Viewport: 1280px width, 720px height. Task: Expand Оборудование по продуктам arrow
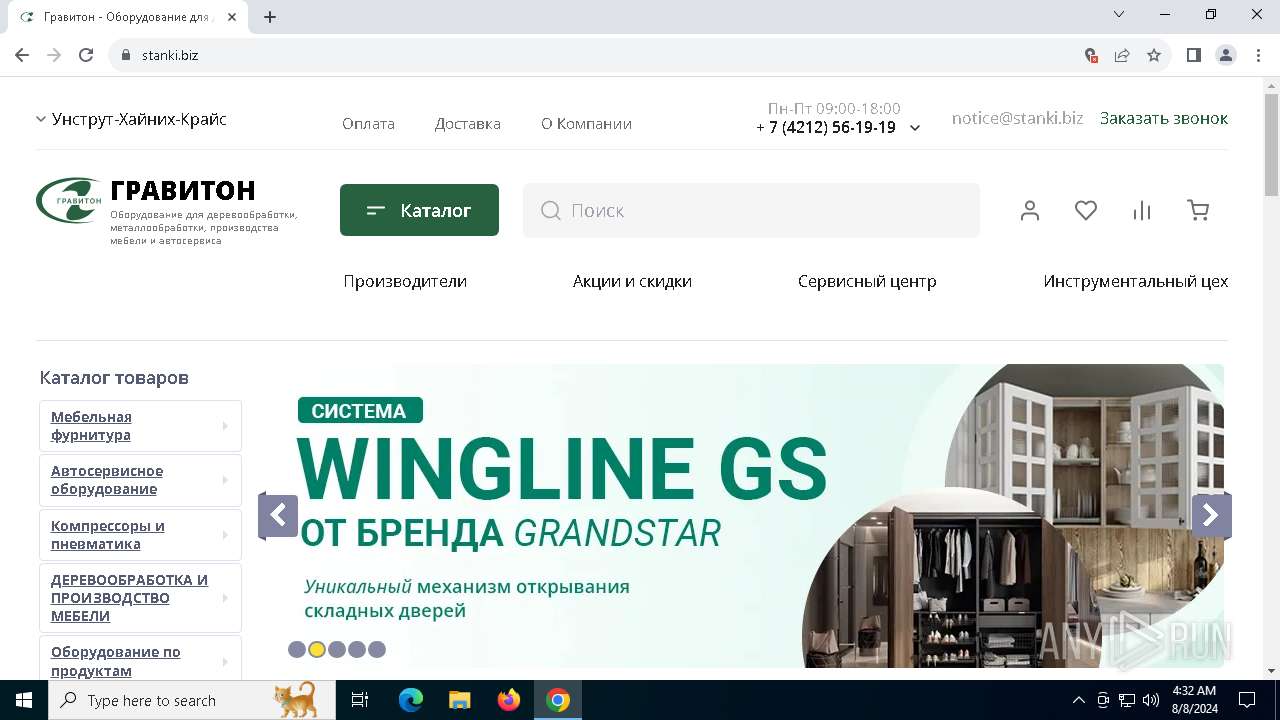click(x=225, y=661)
